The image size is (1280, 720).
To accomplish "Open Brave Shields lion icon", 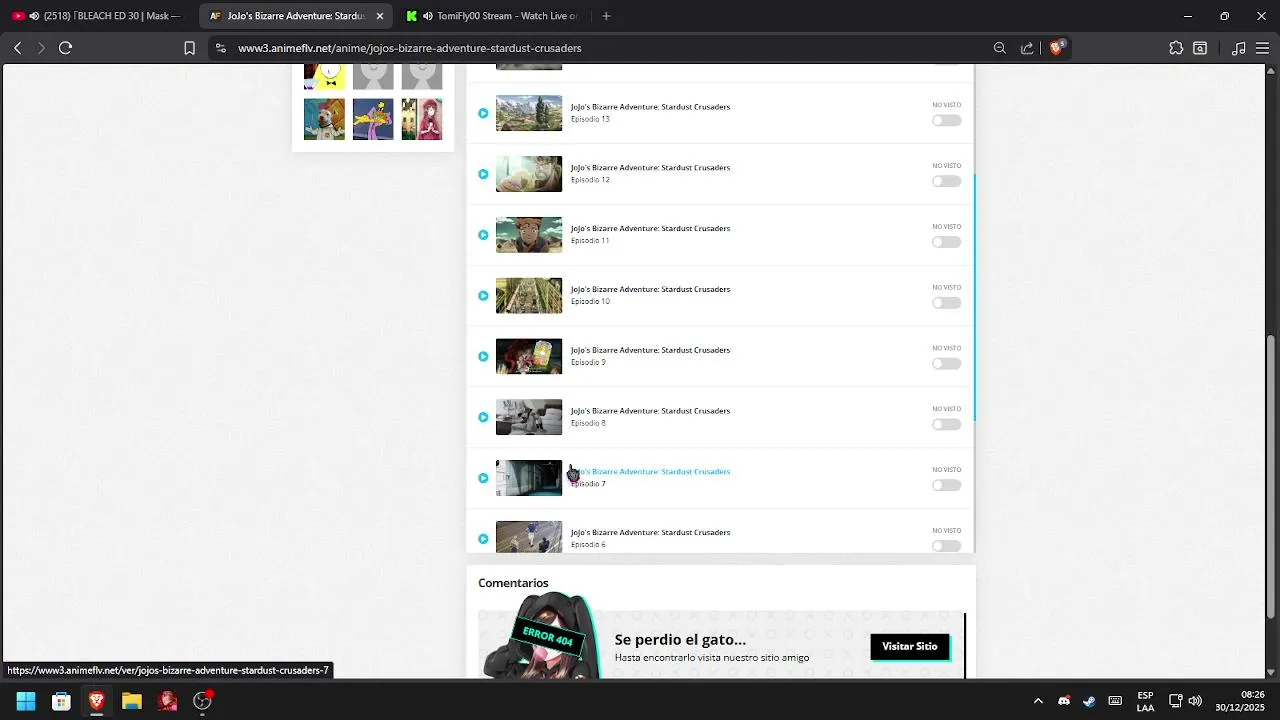I will 1056,48.
